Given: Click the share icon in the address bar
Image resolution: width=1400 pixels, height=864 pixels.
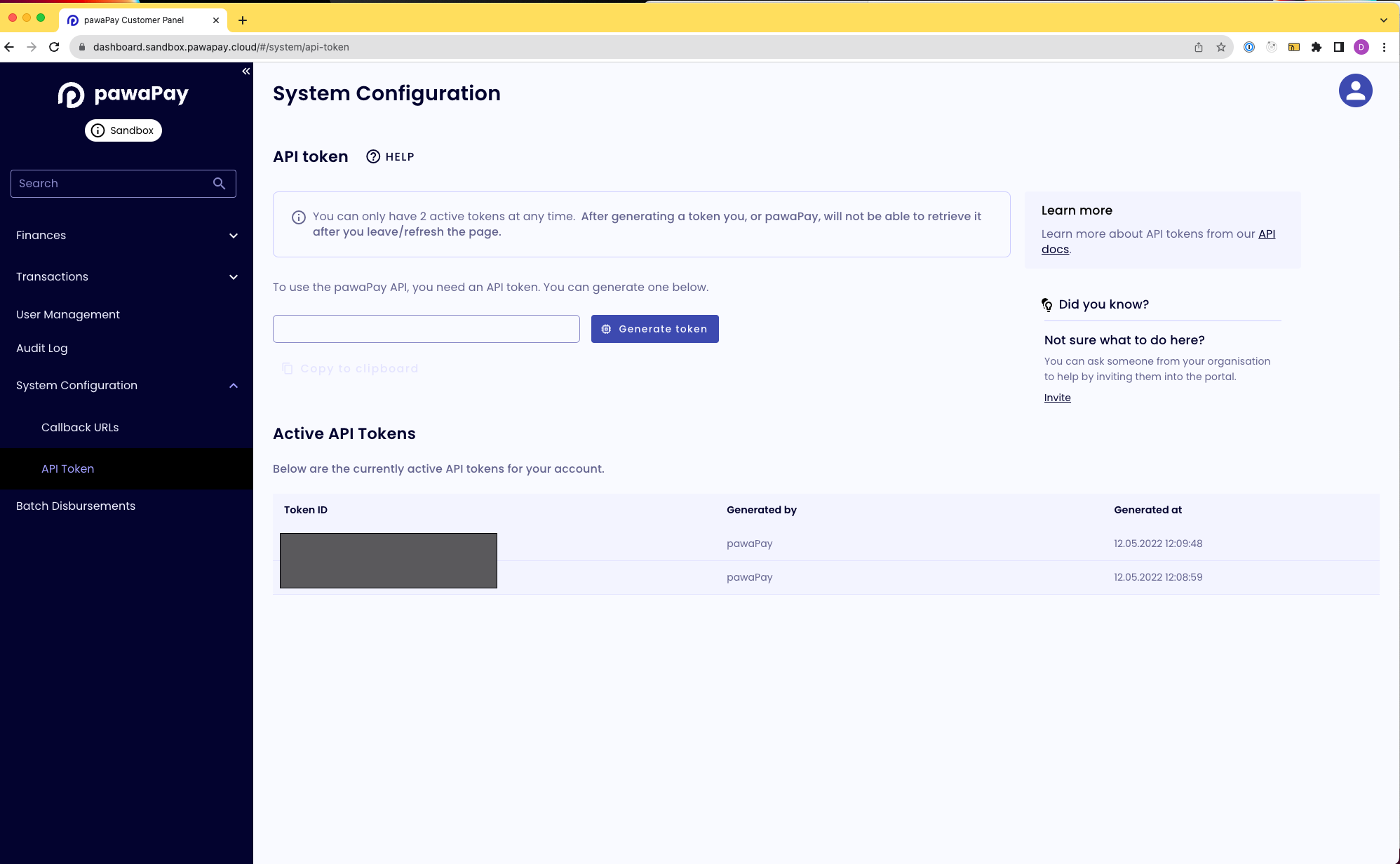Looking at the screenshot, I should click(1199, 47).
